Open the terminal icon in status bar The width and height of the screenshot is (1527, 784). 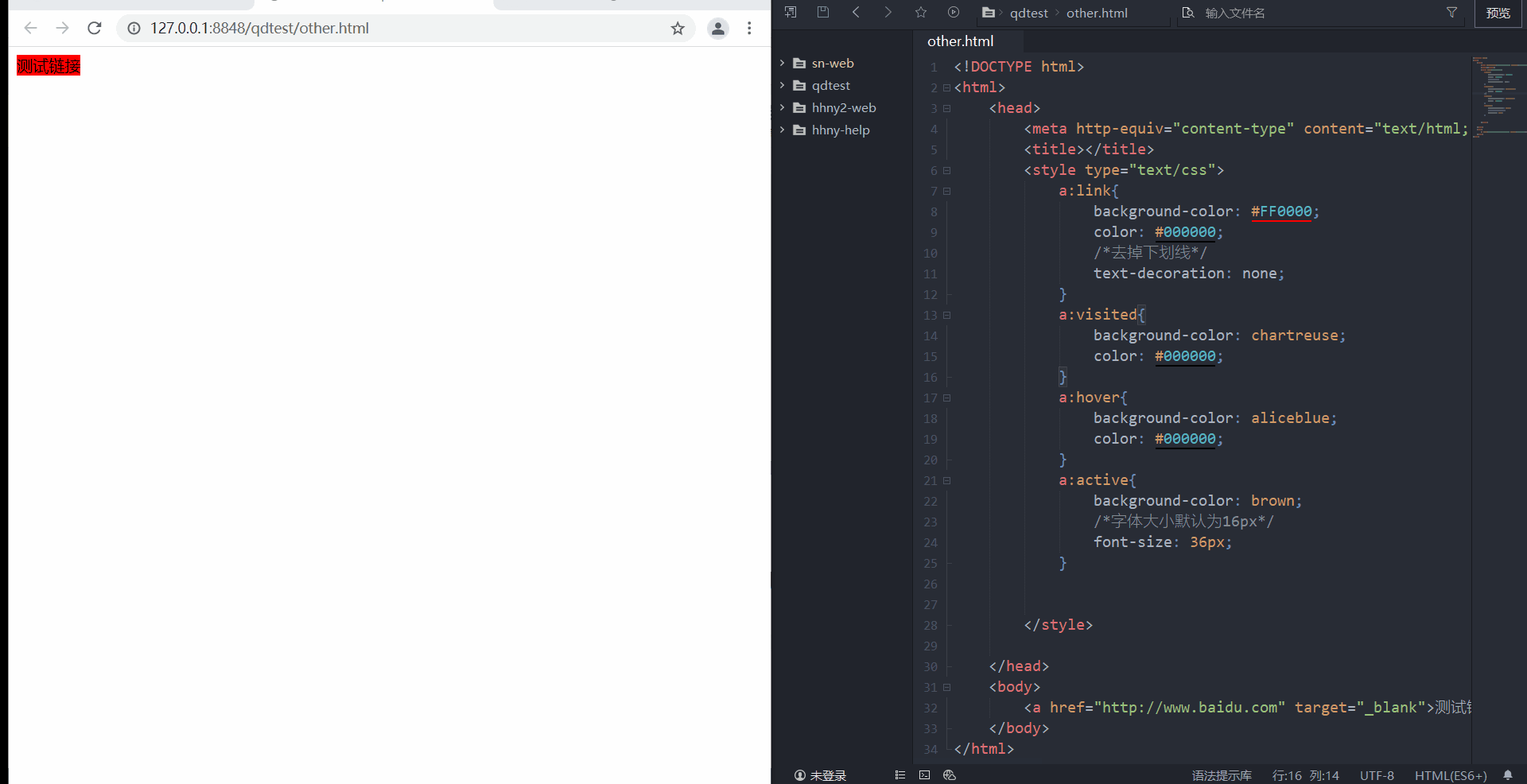(924, 775)
